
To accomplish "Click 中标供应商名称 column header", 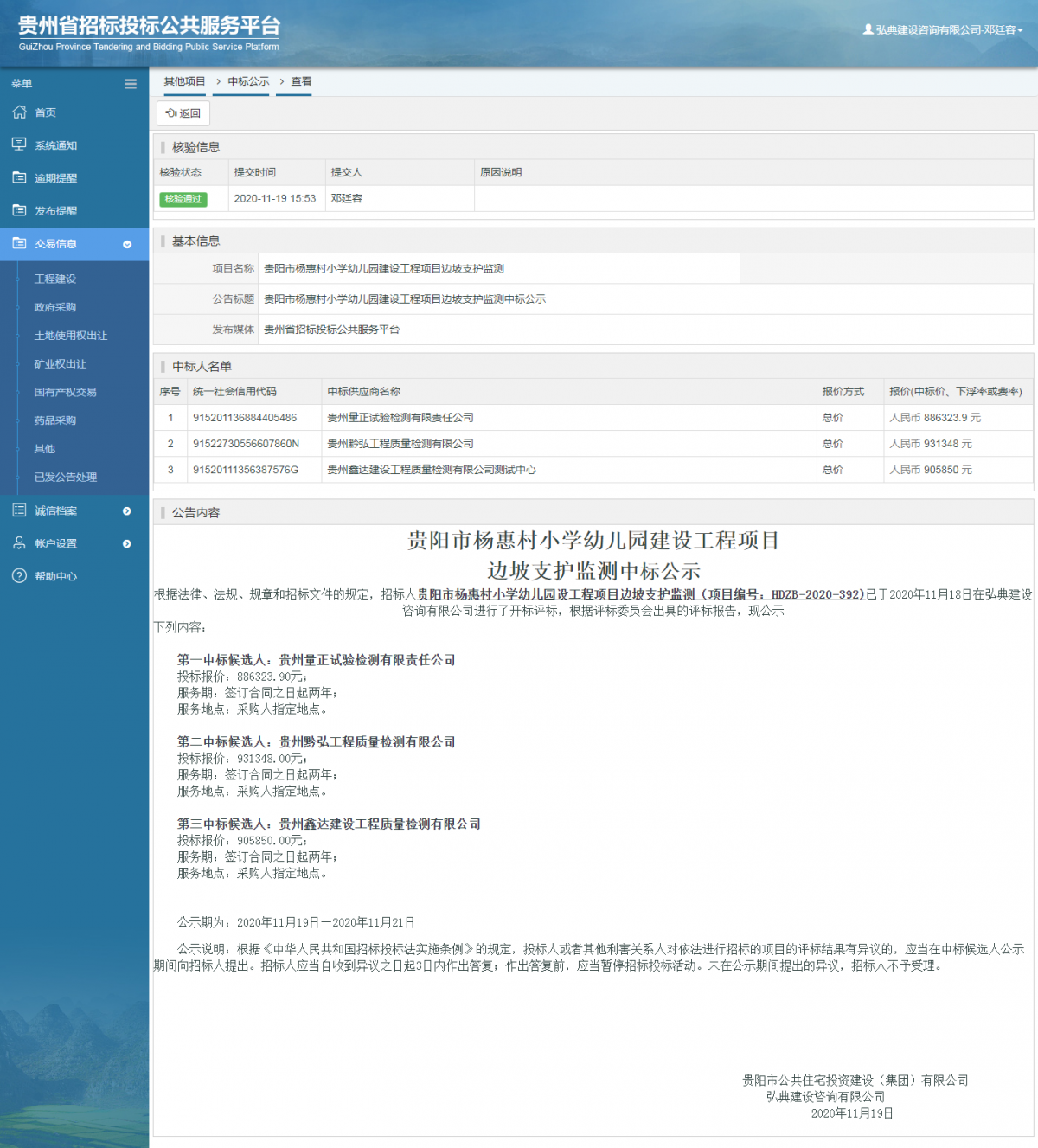I will coord(364,392).
